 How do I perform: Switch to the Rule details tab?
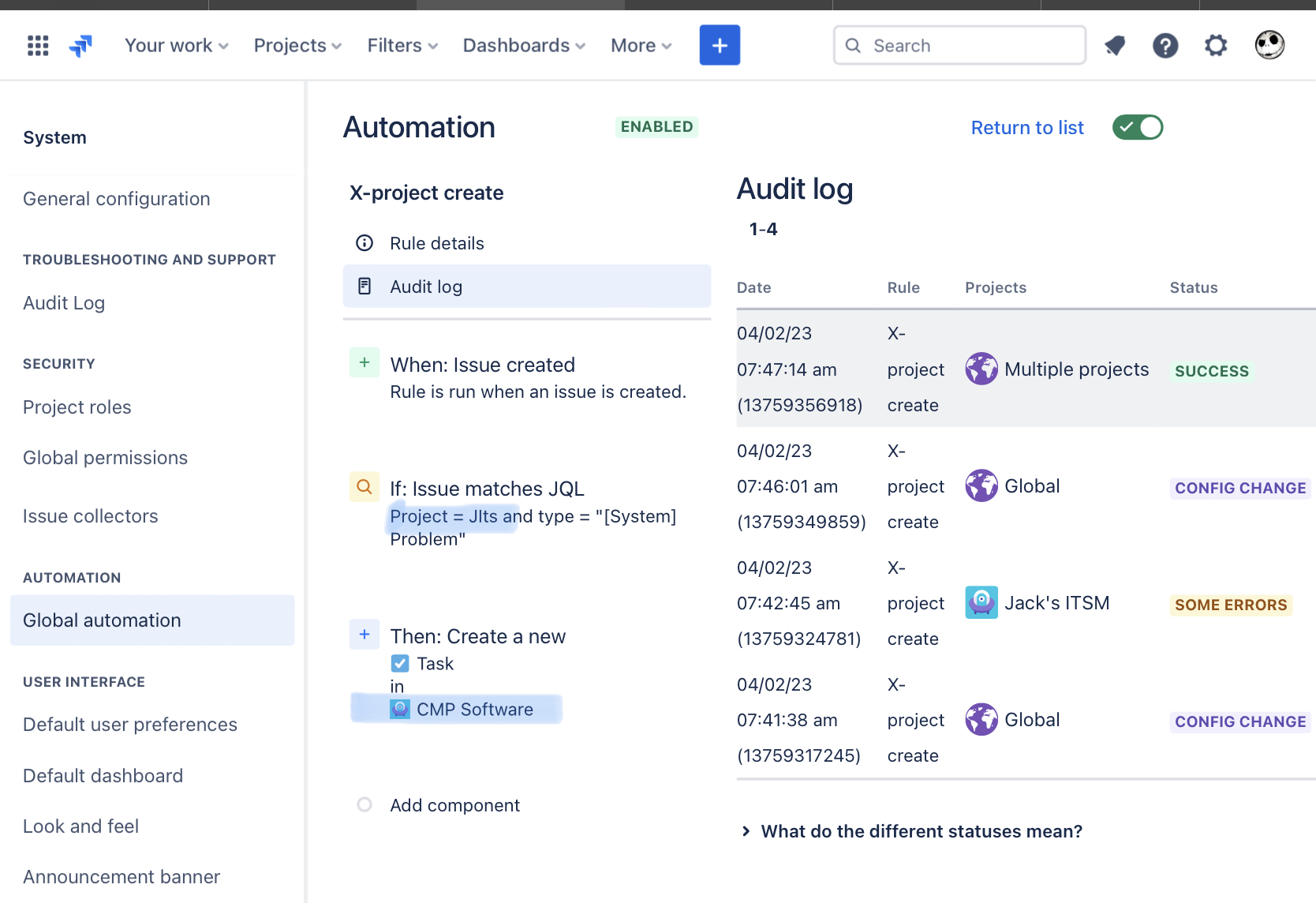click(436, 243)
